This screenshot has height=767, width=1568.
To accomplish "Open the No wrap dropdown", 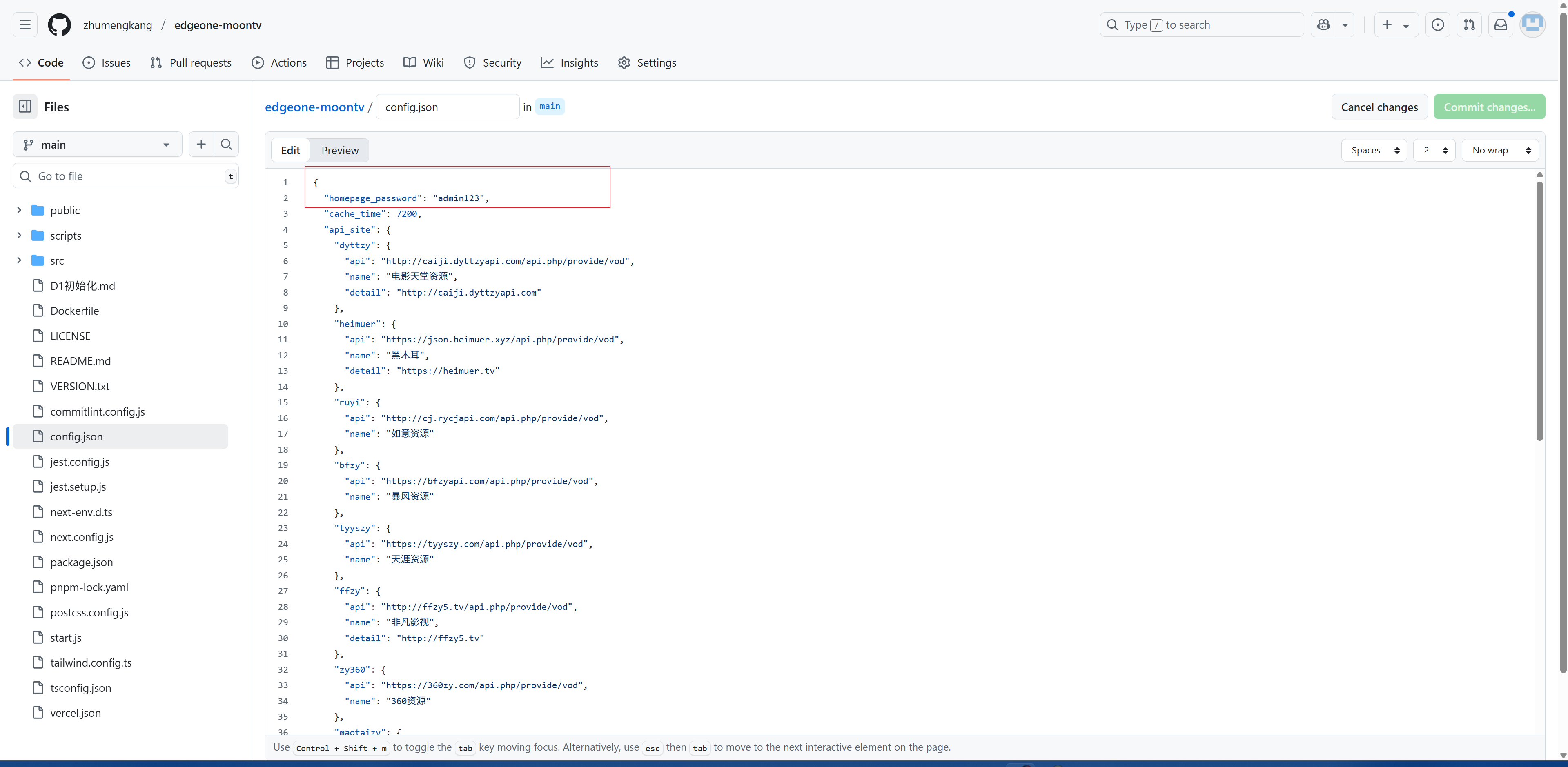I will pyautogui.click(x=1501, y=150).
